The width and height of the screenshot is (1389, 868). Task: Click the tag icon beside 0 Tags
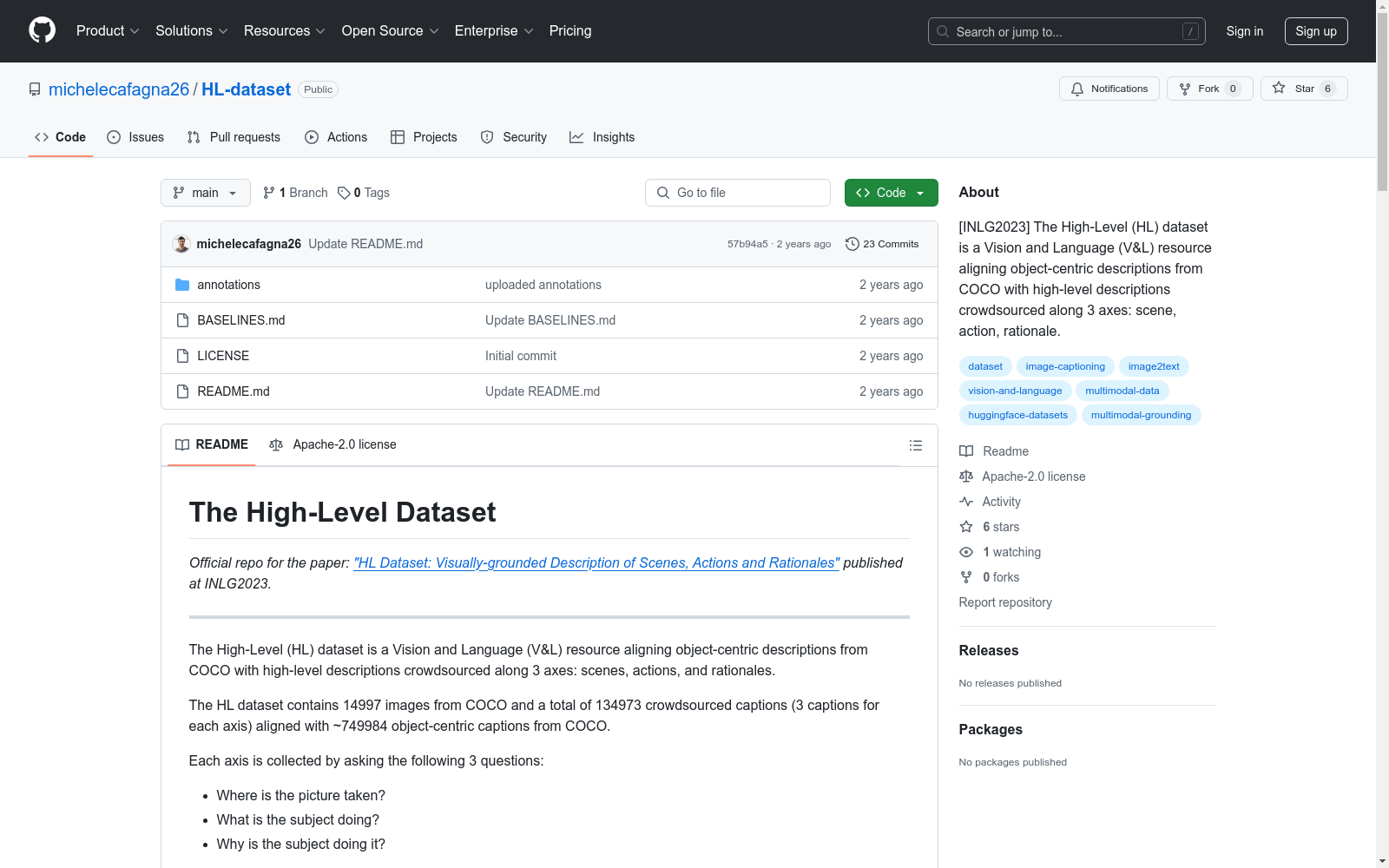344,193
